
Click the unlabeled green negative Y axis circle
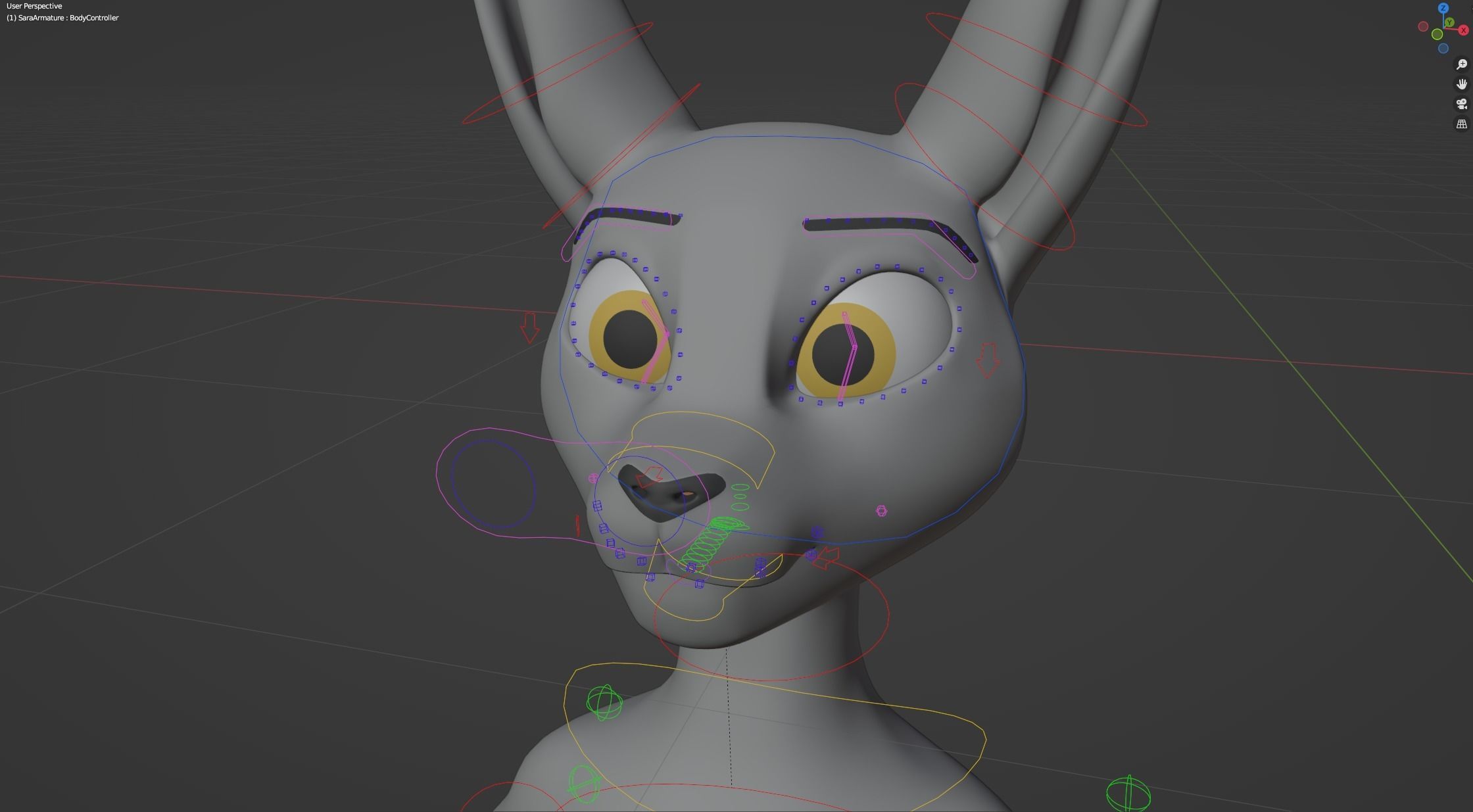pos(1437,34)
